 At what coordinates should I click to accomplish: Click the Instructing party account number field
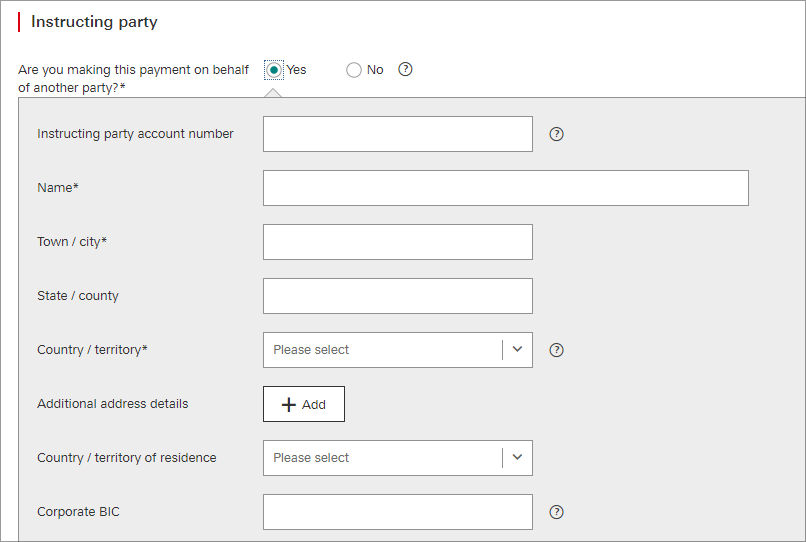pyautogui.click(x=397, y=134)
